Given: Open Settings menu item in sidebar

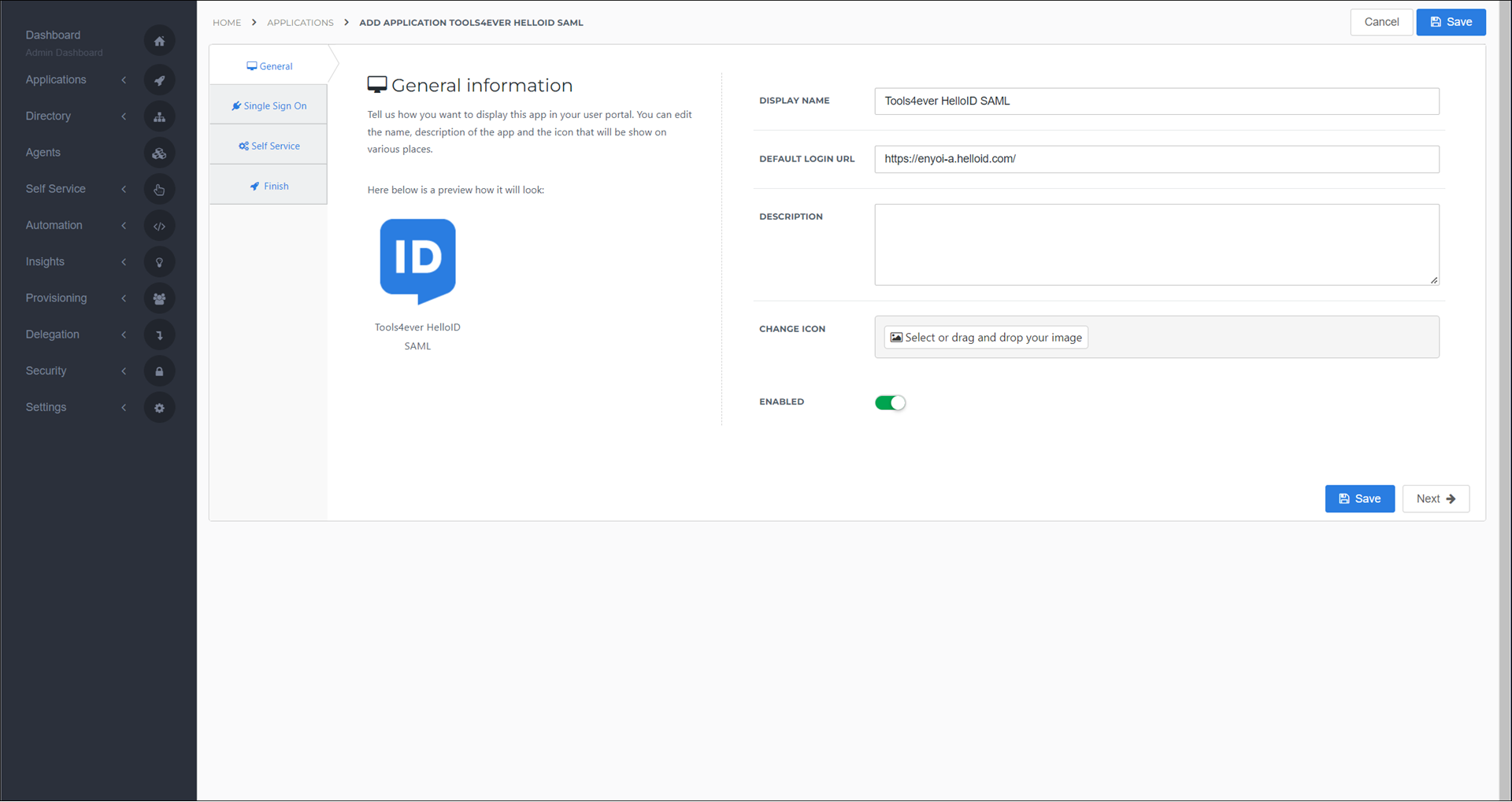Looking at the screenshot, I should click(46, 407).
